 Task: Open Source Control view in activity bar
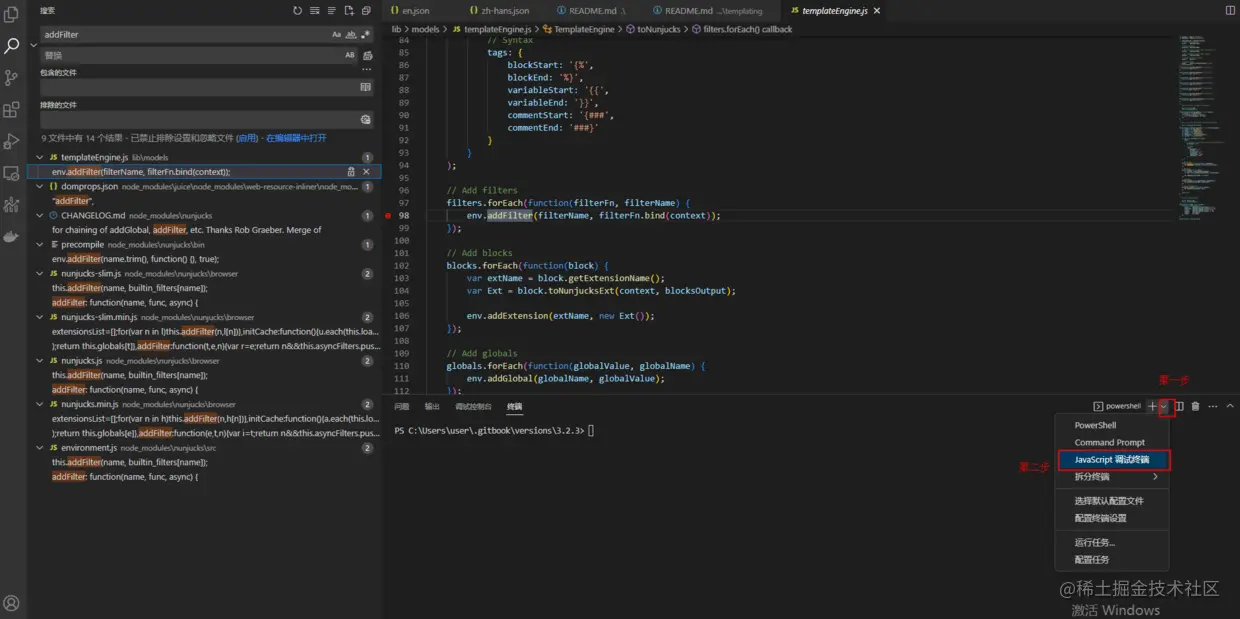[x=12, y=78]
